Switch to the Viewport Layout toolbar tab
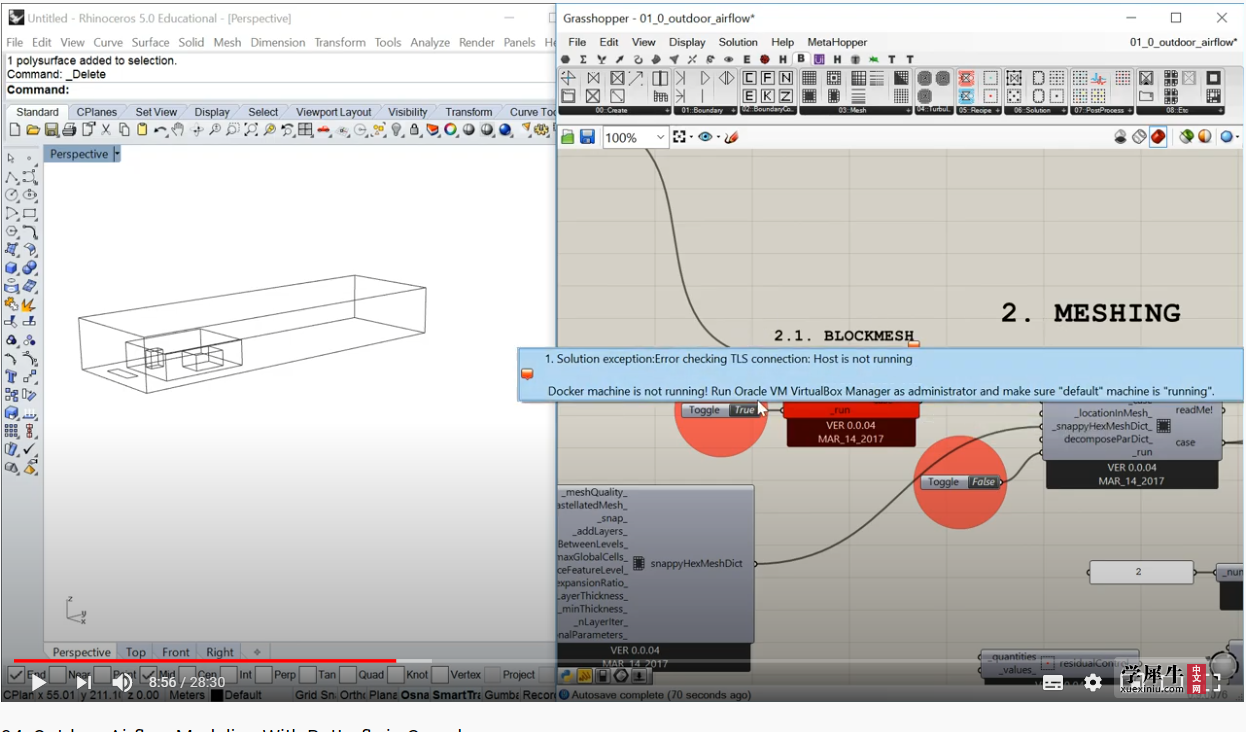 pyautogui.click(x=334, y=112)
